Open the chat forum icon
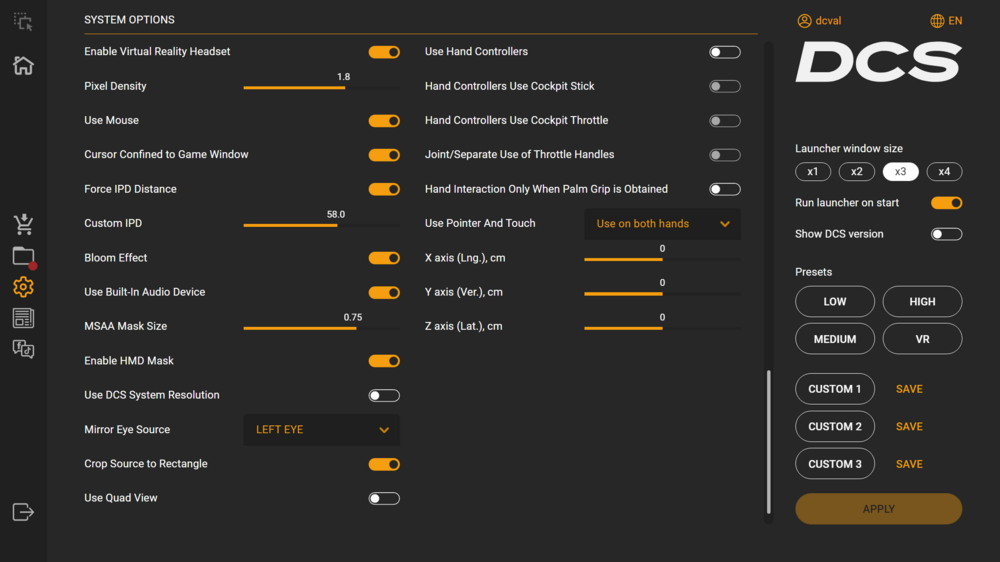1000x562 pixels. [x=23, y=349]
